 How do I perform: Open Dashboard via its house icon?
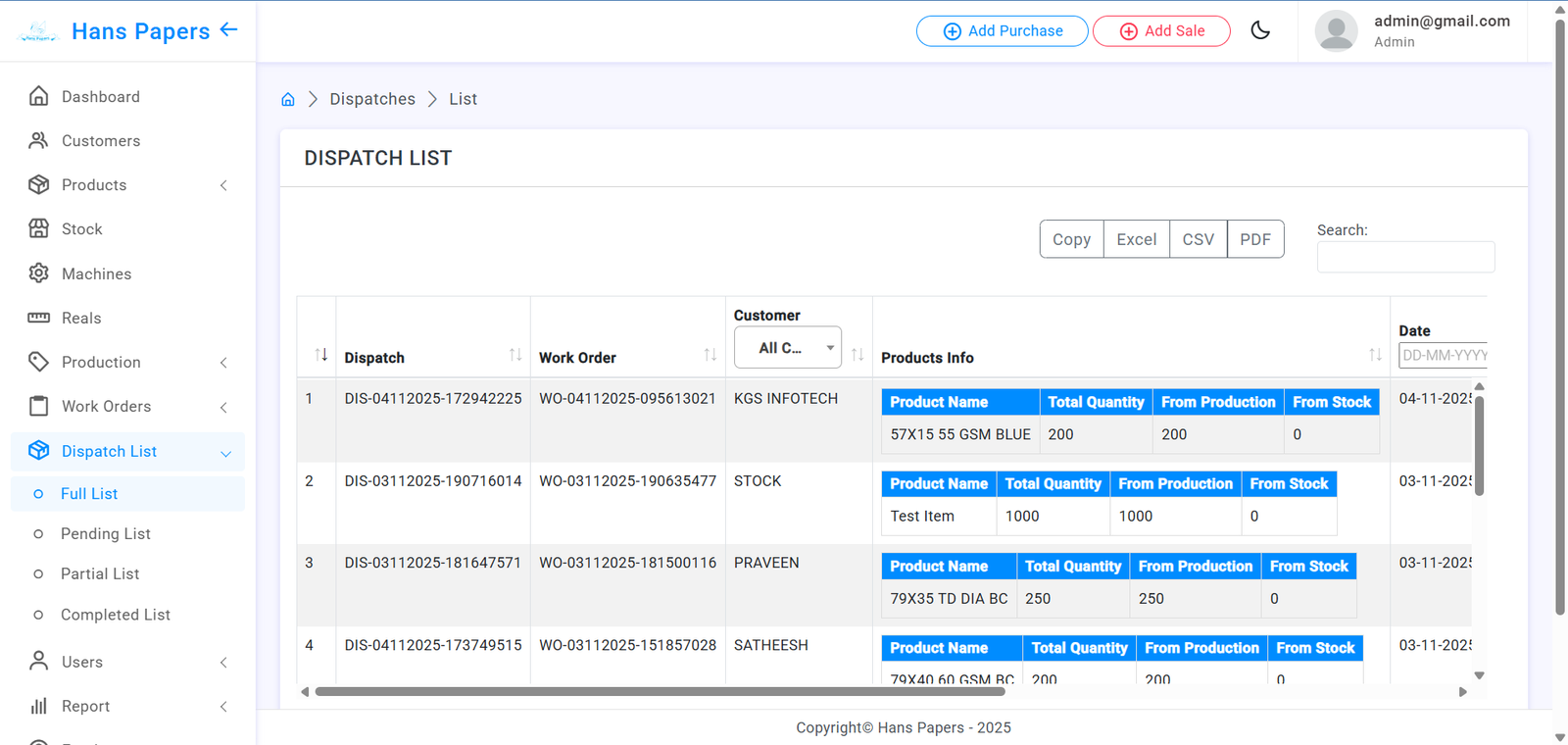tap(39, 96)
